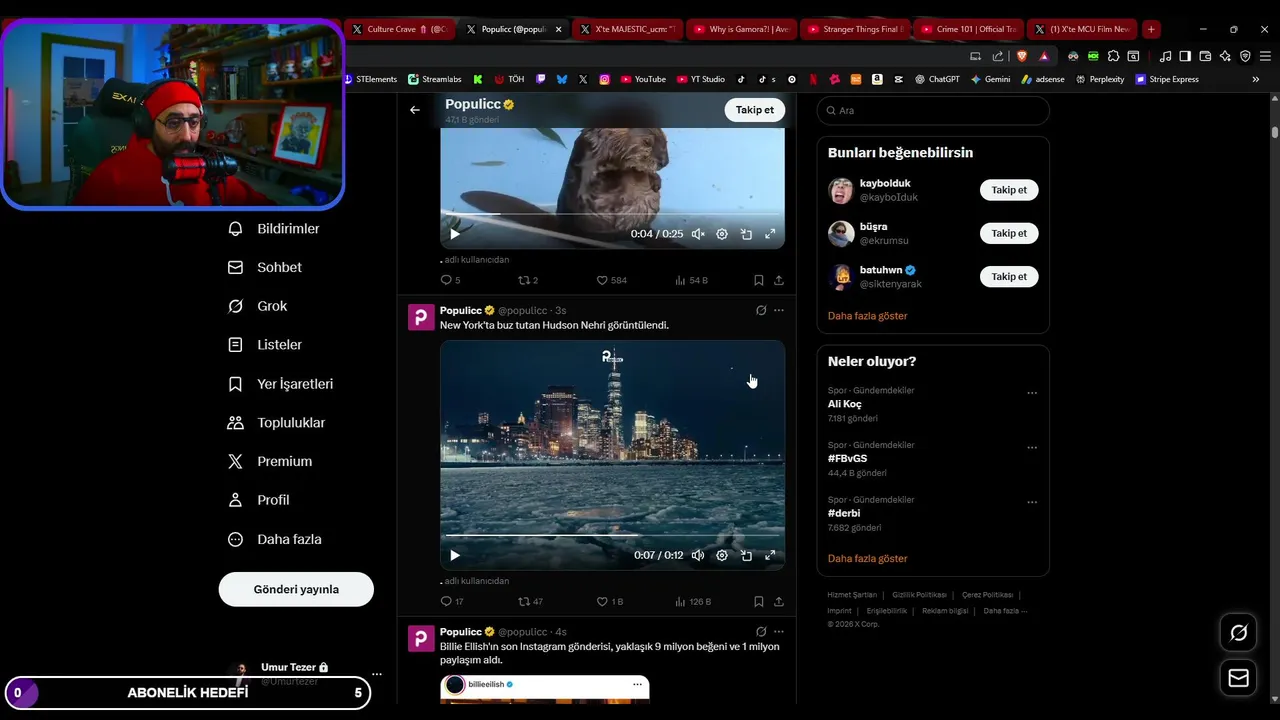Open Premium in sidebar

point(270,461)
